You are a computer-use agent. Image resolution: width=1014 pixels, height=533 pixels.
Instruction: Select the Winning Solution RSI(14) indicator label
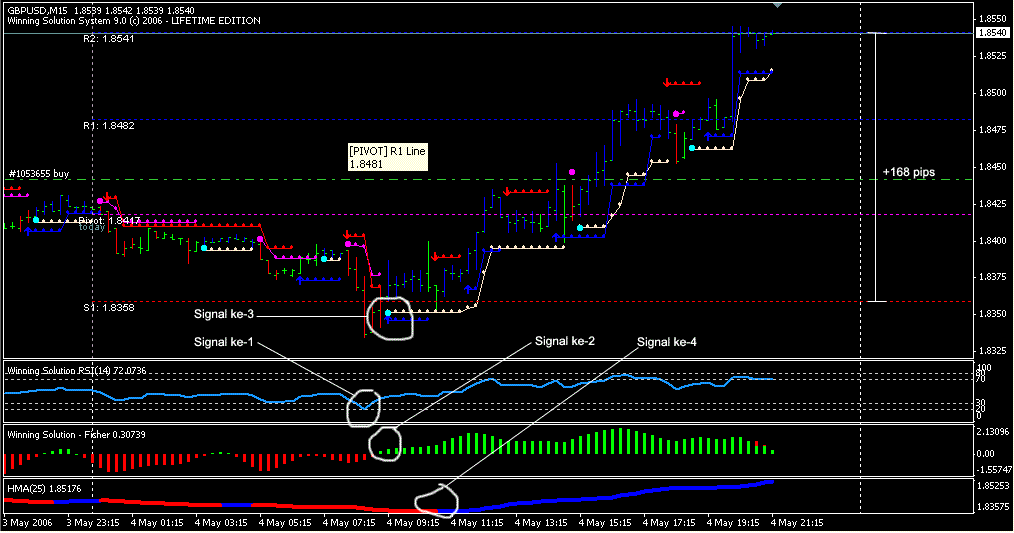click(76, 371)
